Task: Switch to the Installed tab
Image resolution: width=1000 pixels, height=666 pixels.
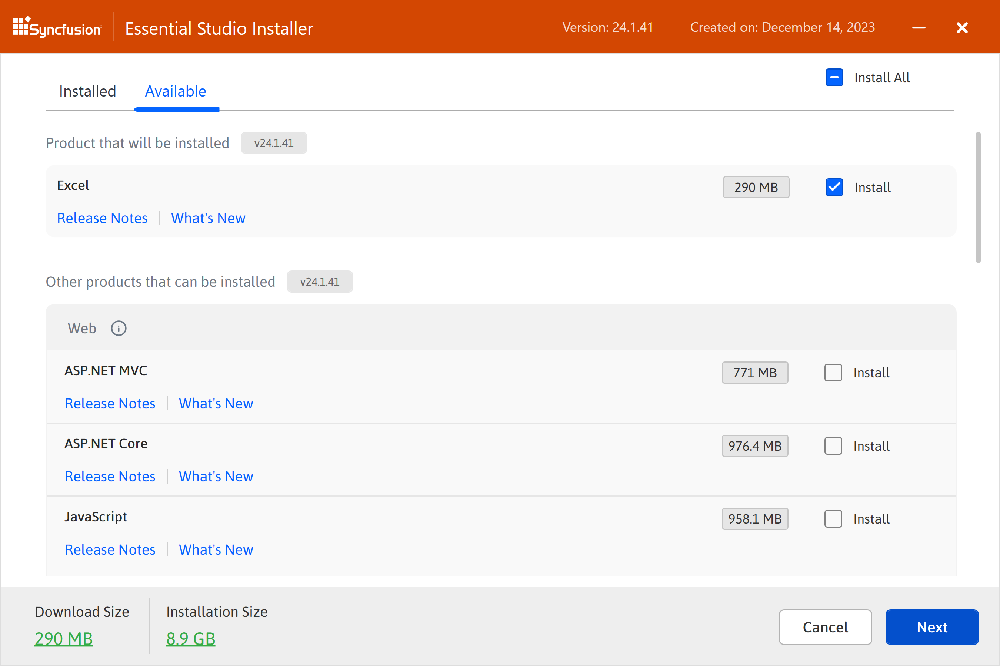Action: tap(87, 91)
